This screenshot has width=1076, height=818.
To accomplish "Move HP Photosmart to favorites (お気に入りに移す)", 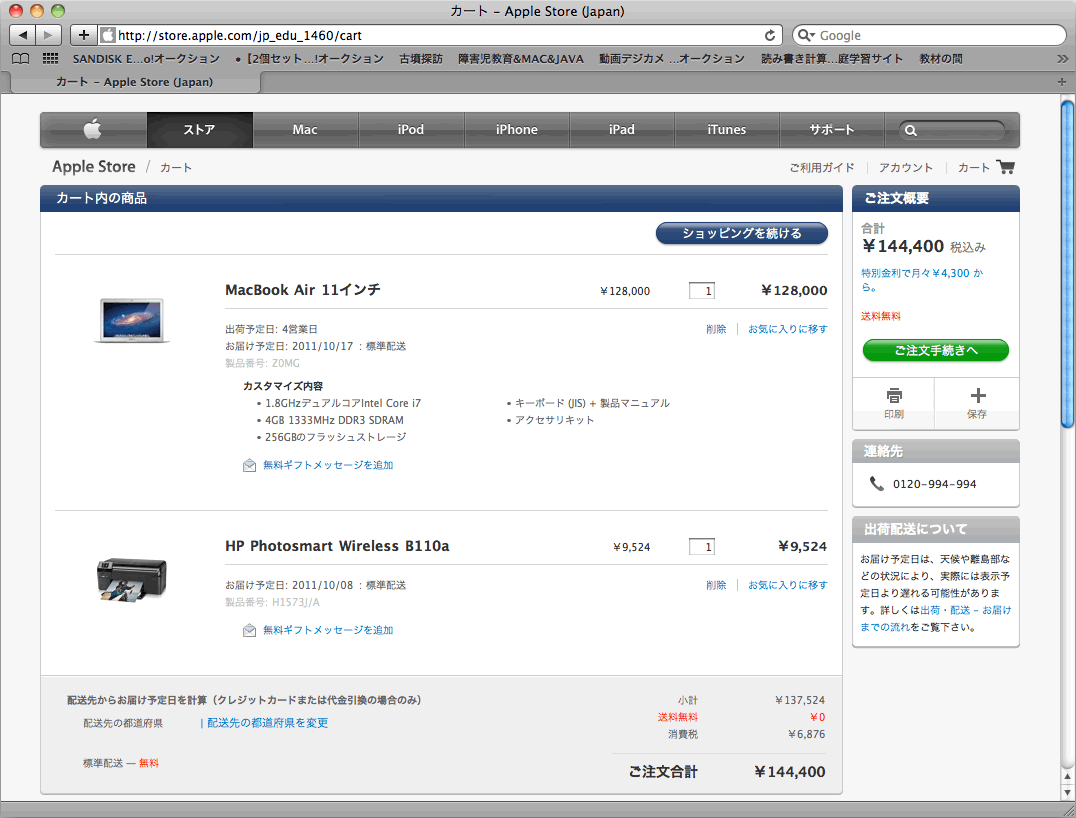I will [788, 585].
